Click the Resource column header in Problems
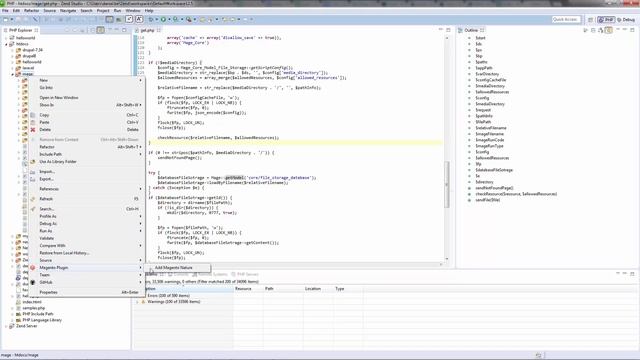Viewport: 640px width, 360px height. click(x=248, y=289)
